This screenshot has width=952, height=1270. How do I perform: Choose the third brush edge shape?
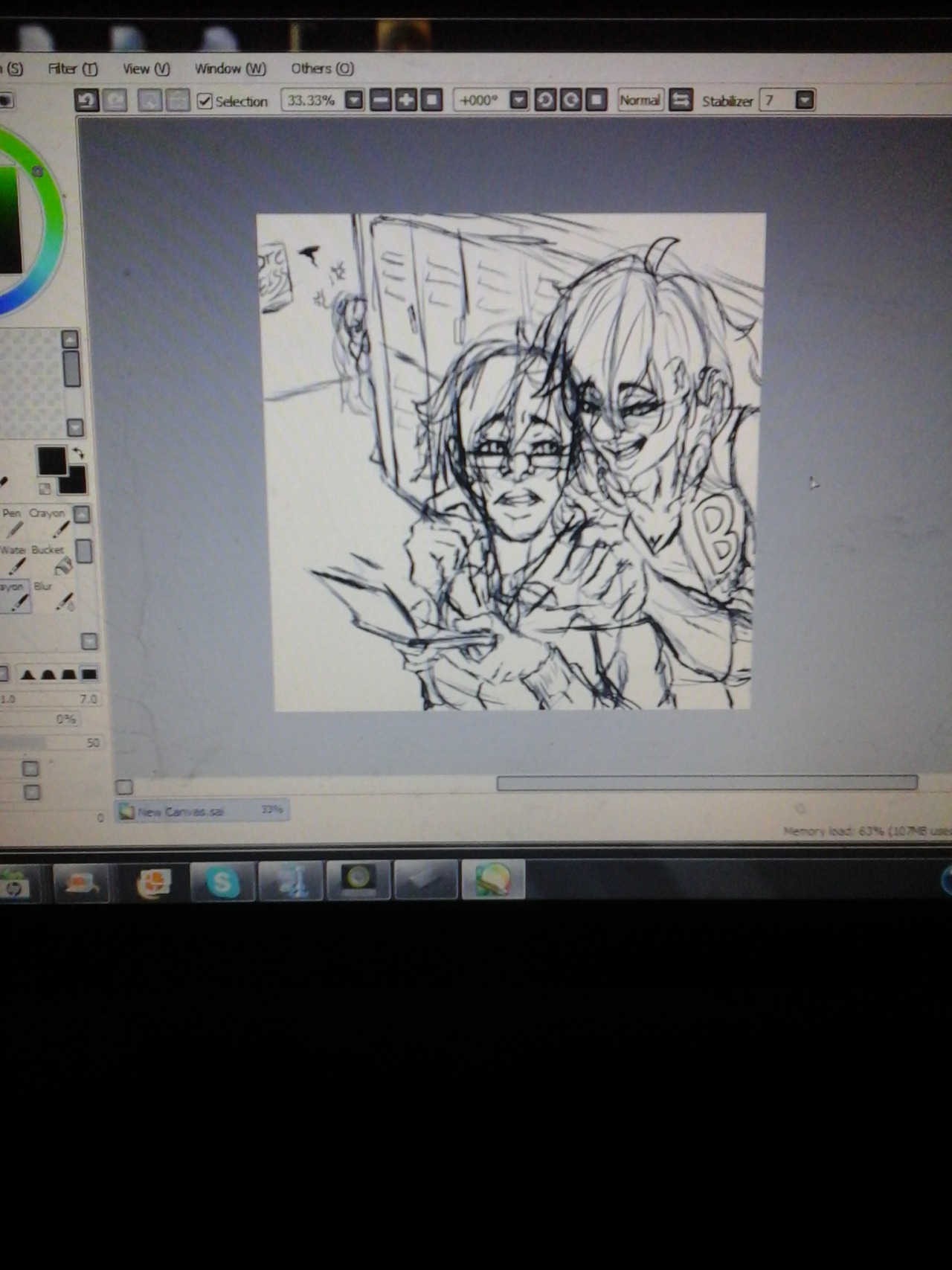(68, 675)
